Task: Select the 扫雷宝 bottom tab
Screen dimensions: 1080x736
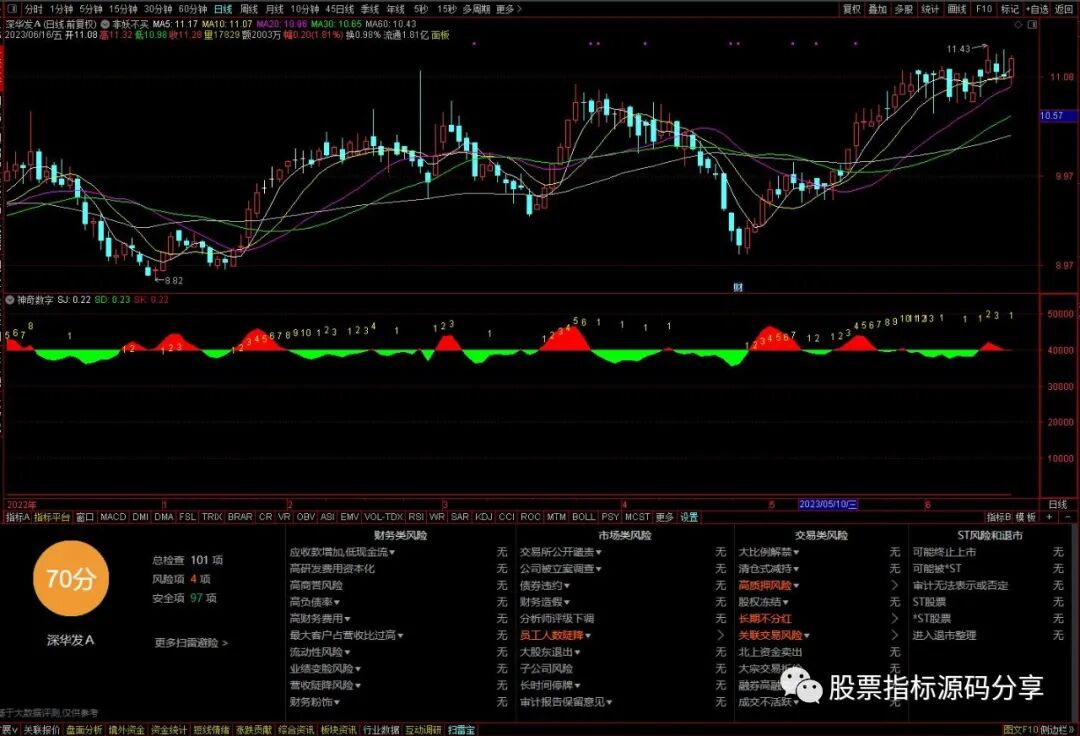Action: 461,730
